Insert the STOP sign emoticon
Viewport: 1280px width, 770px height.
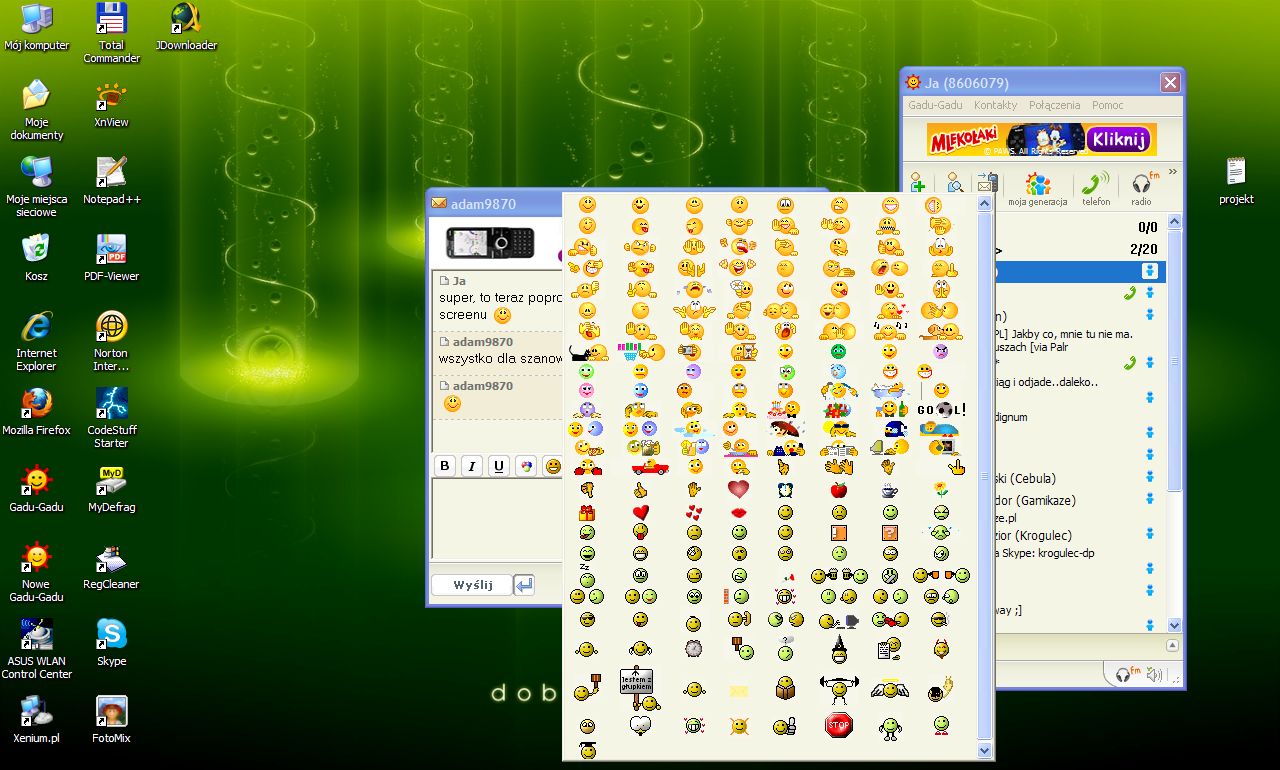click(x=839, y=726)
